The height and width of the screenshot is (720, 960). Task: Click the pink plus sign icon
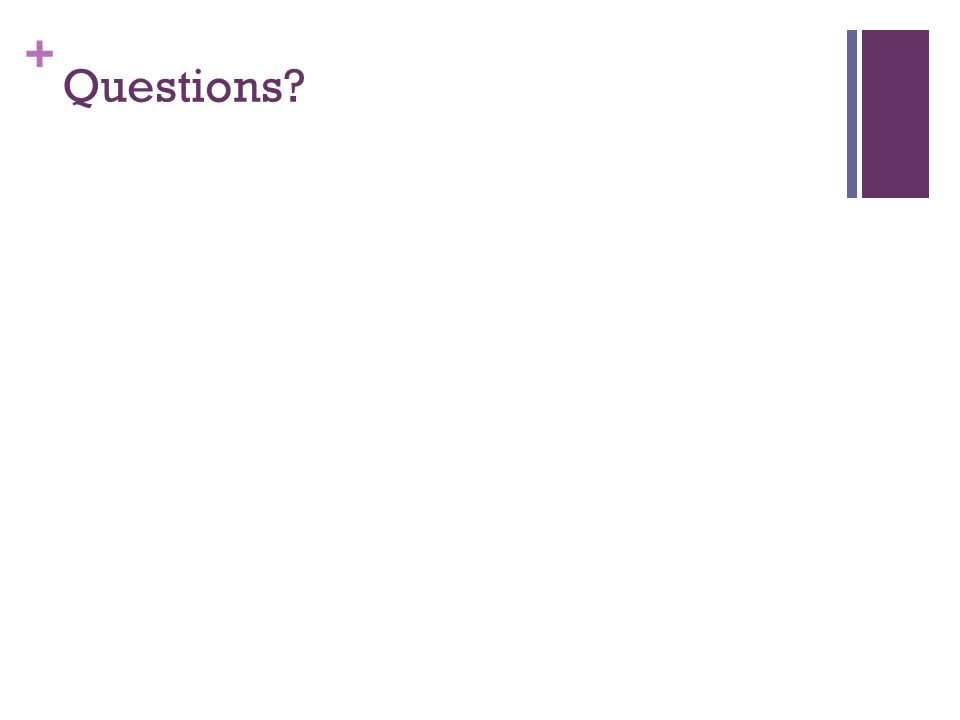pos(40,54)
